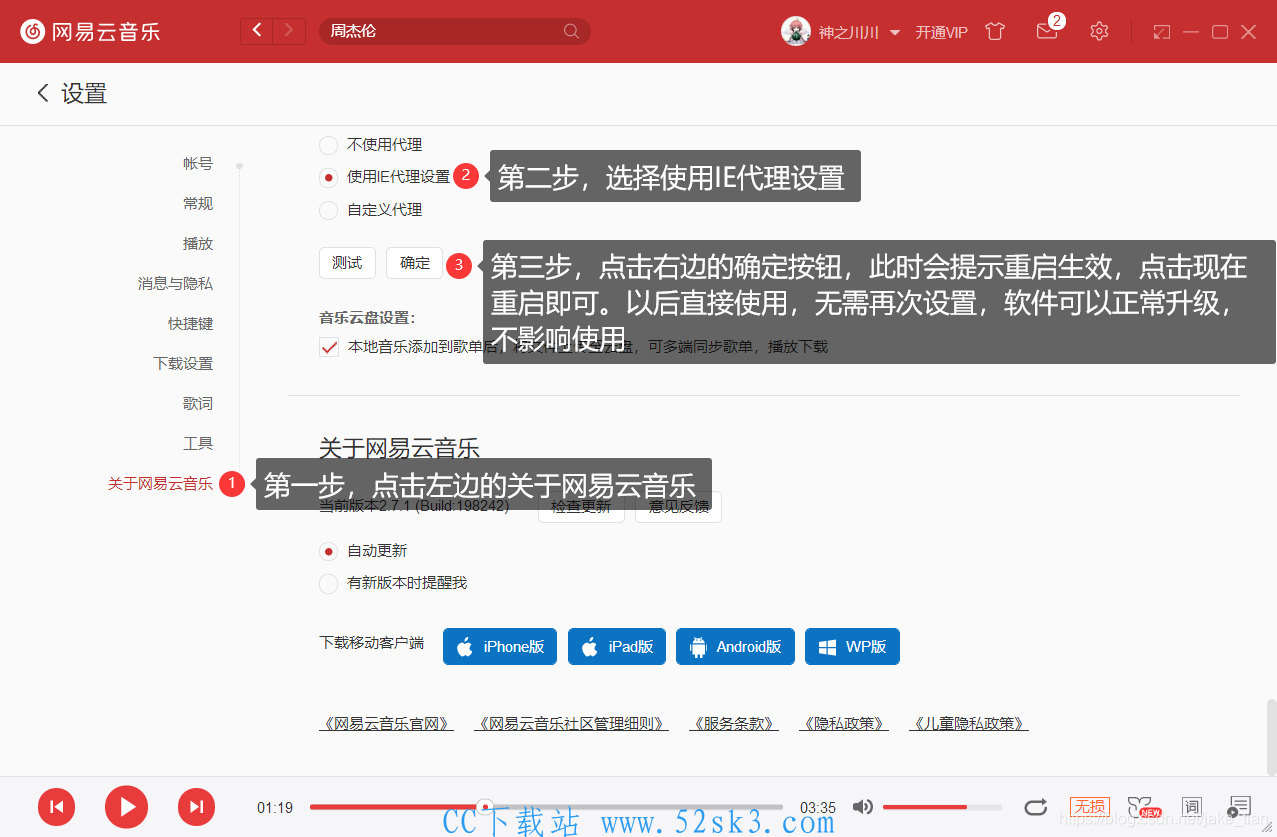Select 使用IE代理设置 radio option
The height and width of the screenshot is (837, 1277).
tap(328, 178)
